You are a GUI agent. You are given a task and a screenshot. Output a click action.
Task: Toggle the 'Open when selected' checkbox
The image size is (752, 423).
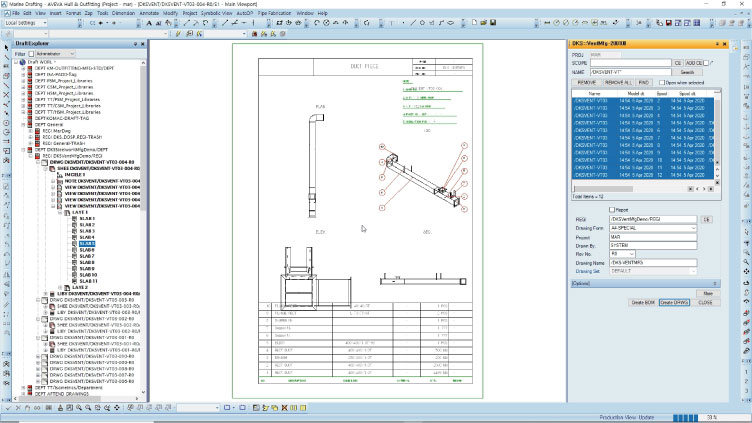pos(662,82)
